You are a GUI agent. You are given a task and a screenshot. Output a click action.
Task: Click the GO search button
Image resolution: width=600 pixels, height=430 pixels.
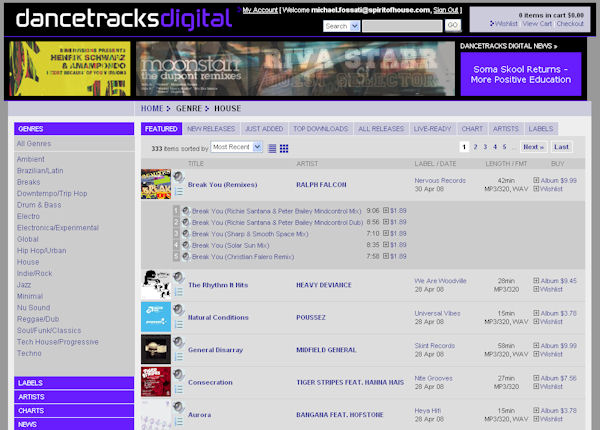452,25
